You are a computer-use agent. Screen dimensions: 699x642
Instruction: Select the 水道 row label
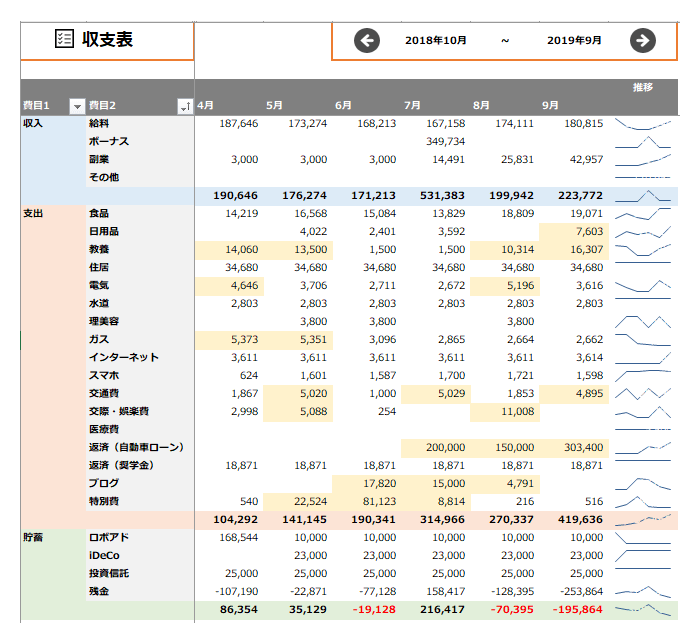pos(99,303)
